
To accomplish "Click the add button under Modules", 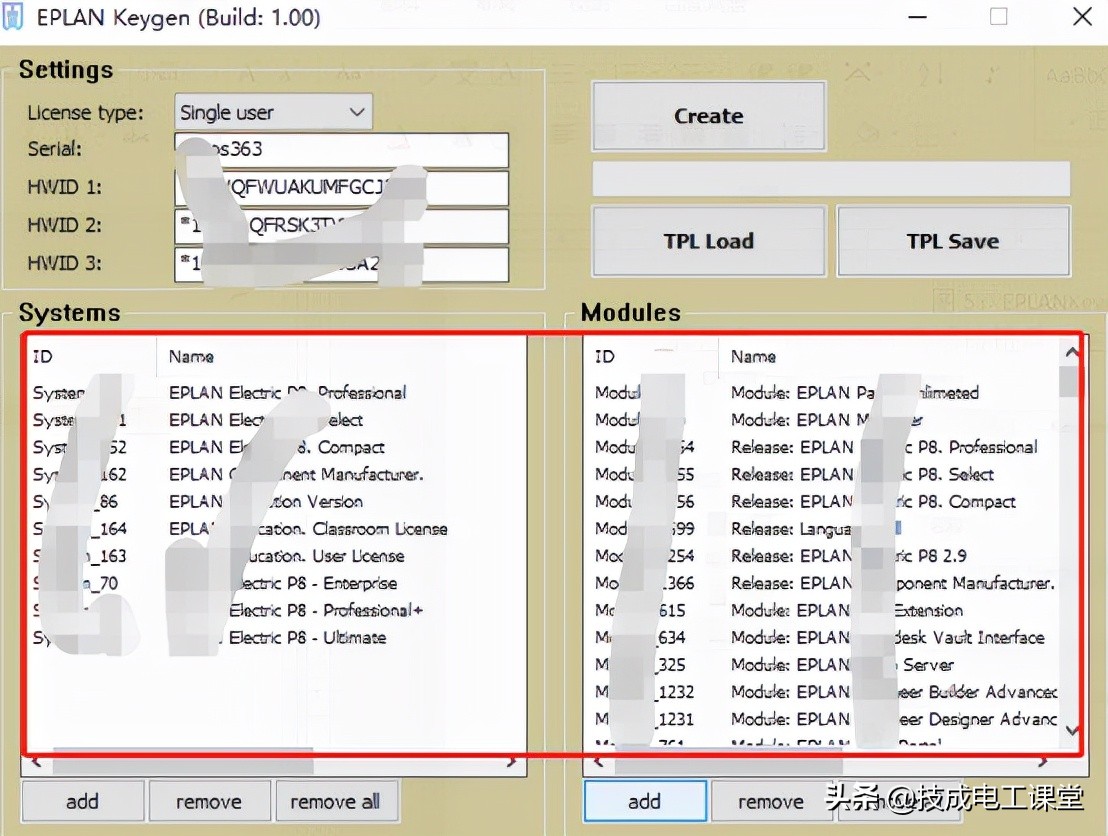I will pos(644,801).
